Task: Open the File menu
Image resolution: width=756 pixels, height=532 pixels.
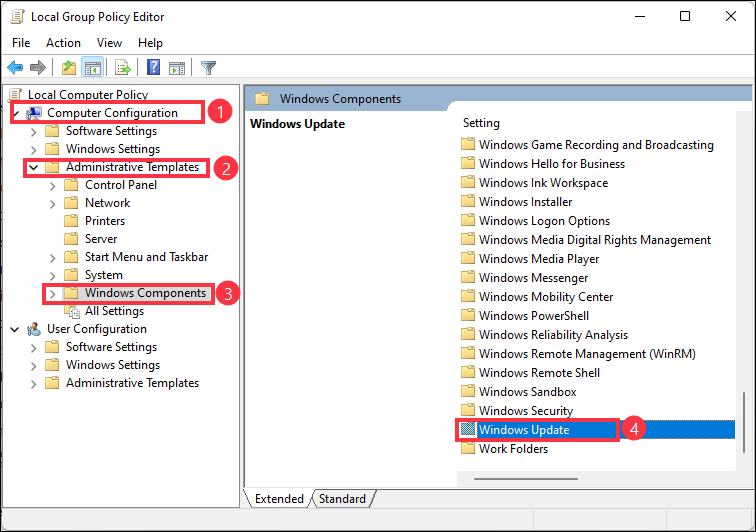Action: (21, 43)
